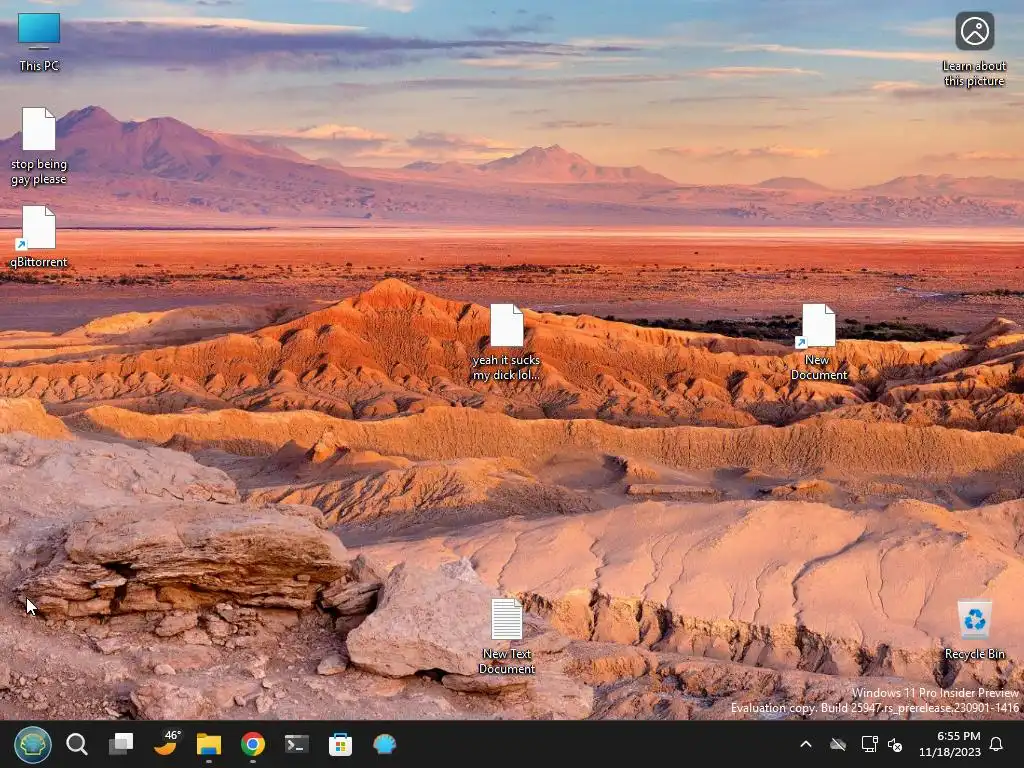This screenshot has height=768, width=1024.
Task: Select the blank file labeled 'stop being...'
Action: click(x=39, y=146)
